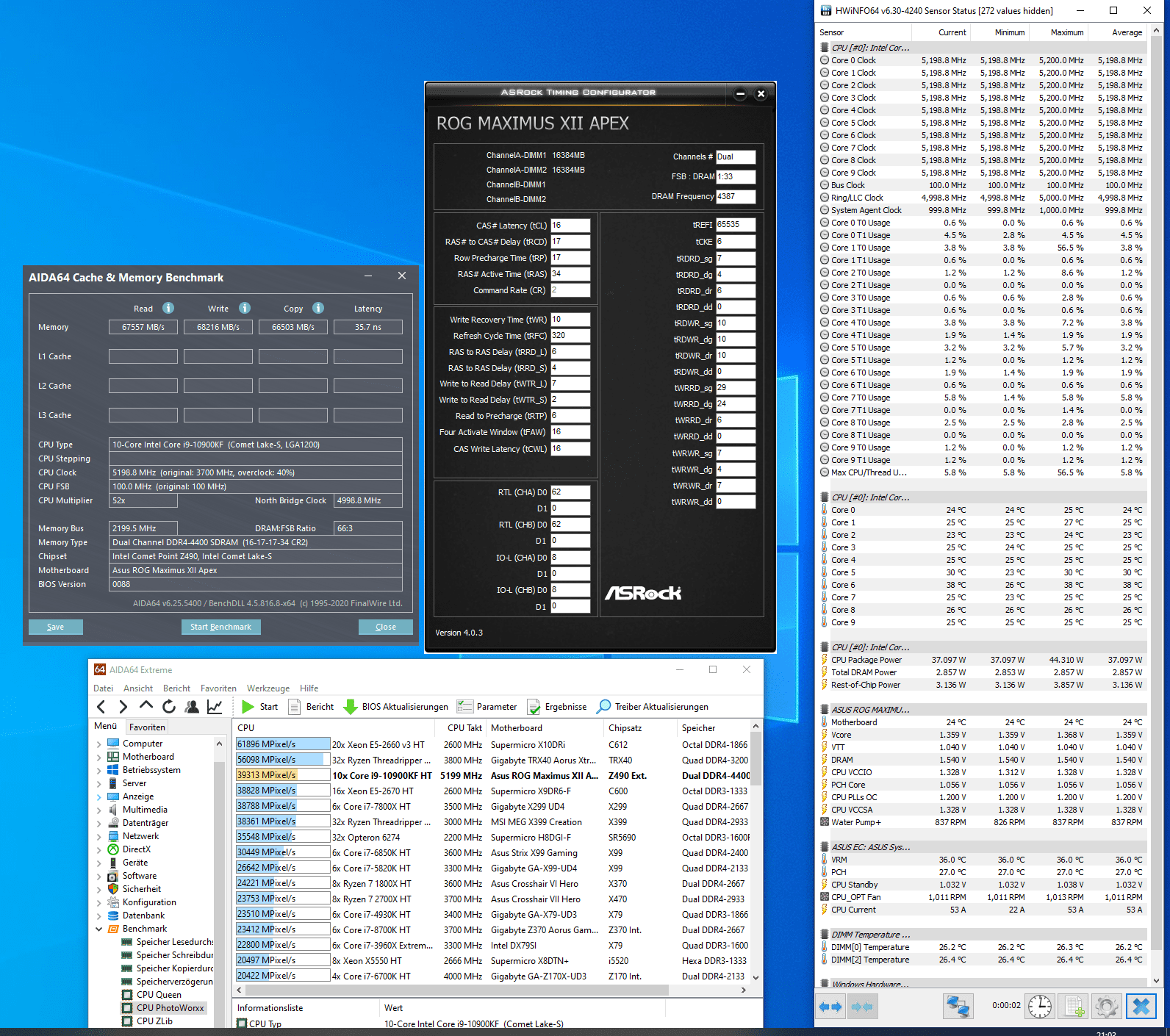Open Ergebnisse in the AIDA64 toolbar

pyautogui.click(x=556, y=707)
